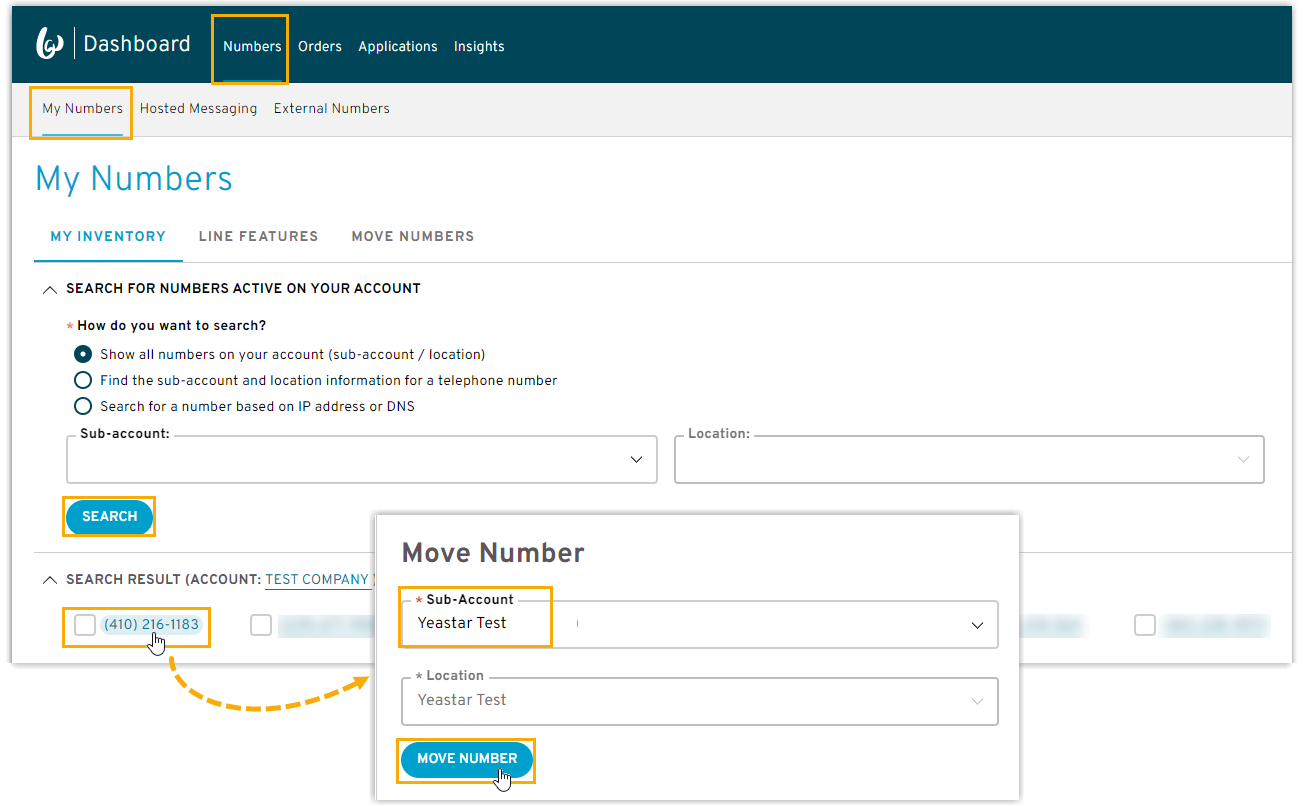Select Search by IP address or DNS radio
This screenshot has height=806, width=1304.
pos(84,407)
